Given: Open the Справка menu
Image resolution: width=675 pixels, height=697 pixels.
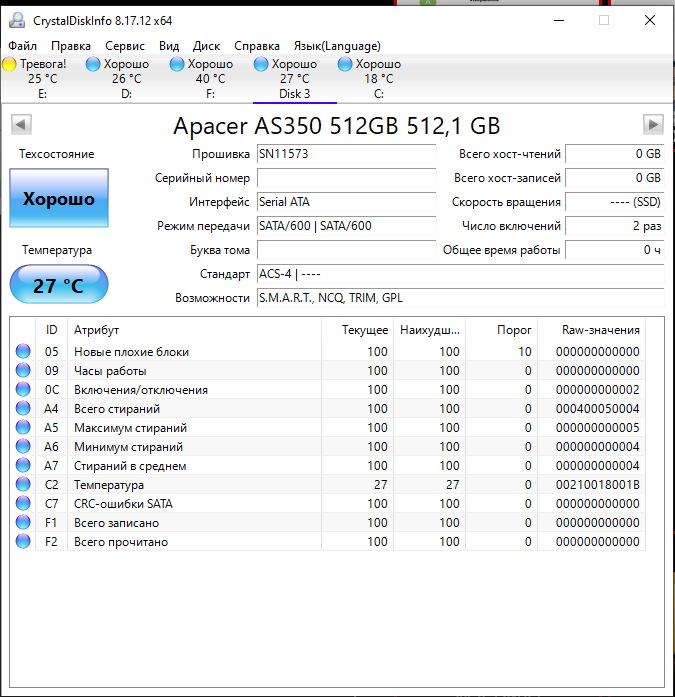Looking at the screenshot, I should [257, 46].
